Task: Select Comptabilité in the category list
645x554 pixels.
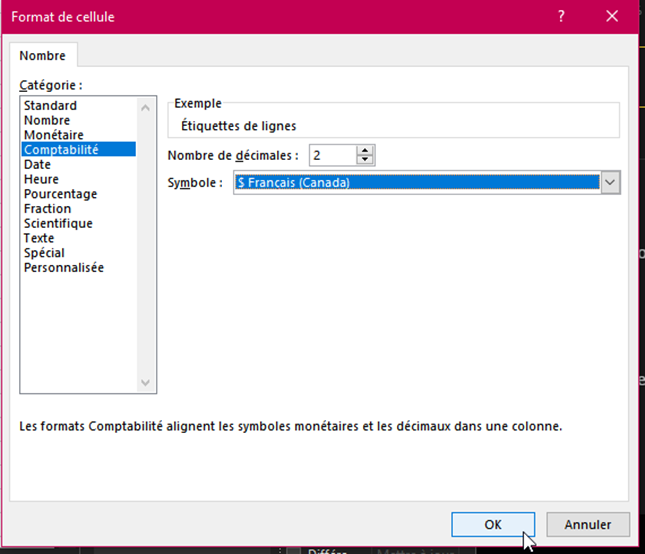Action: (x=60, y=150)
